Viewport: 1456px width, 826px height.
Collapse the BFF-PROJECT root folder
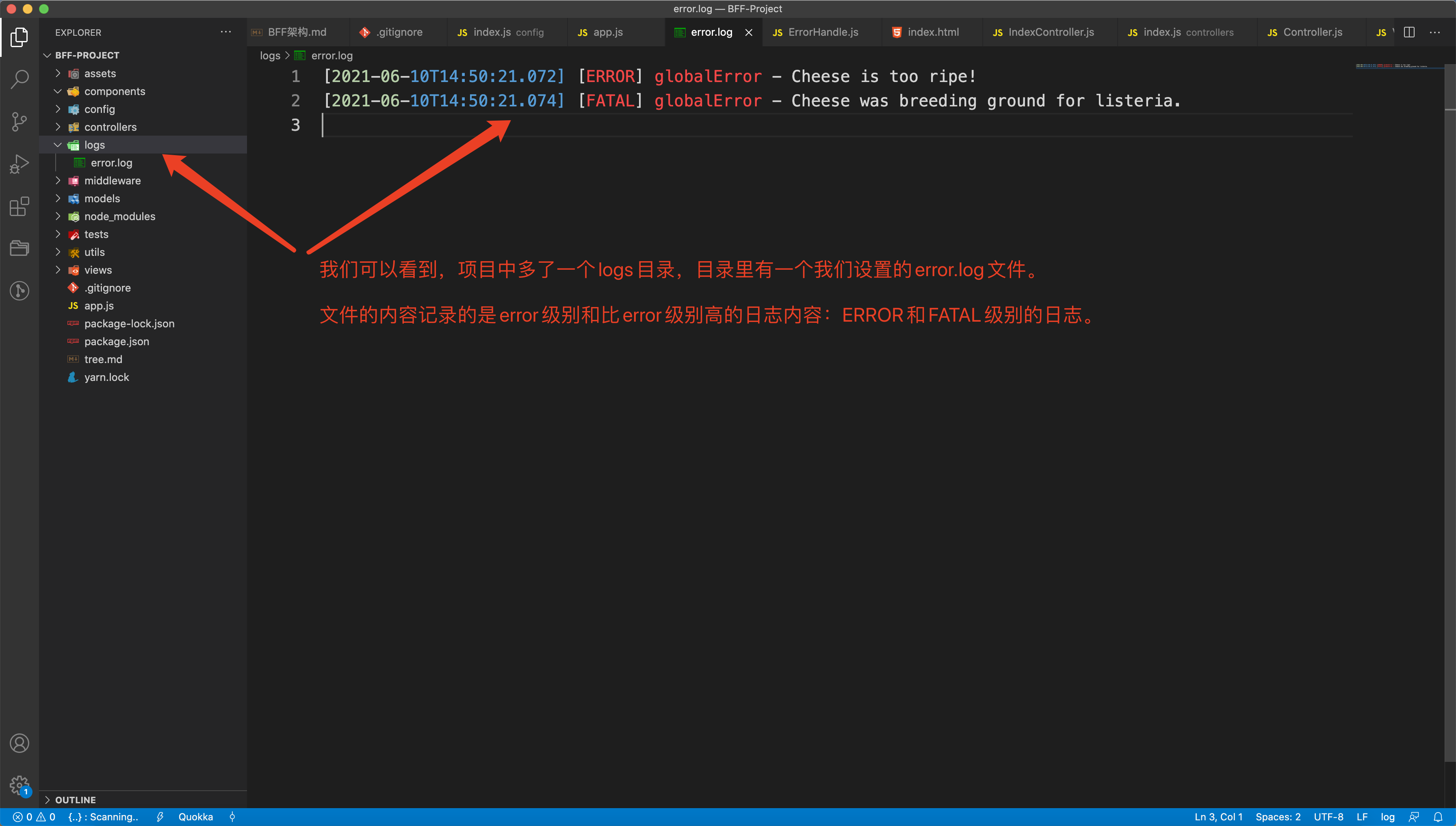[143, 55]
